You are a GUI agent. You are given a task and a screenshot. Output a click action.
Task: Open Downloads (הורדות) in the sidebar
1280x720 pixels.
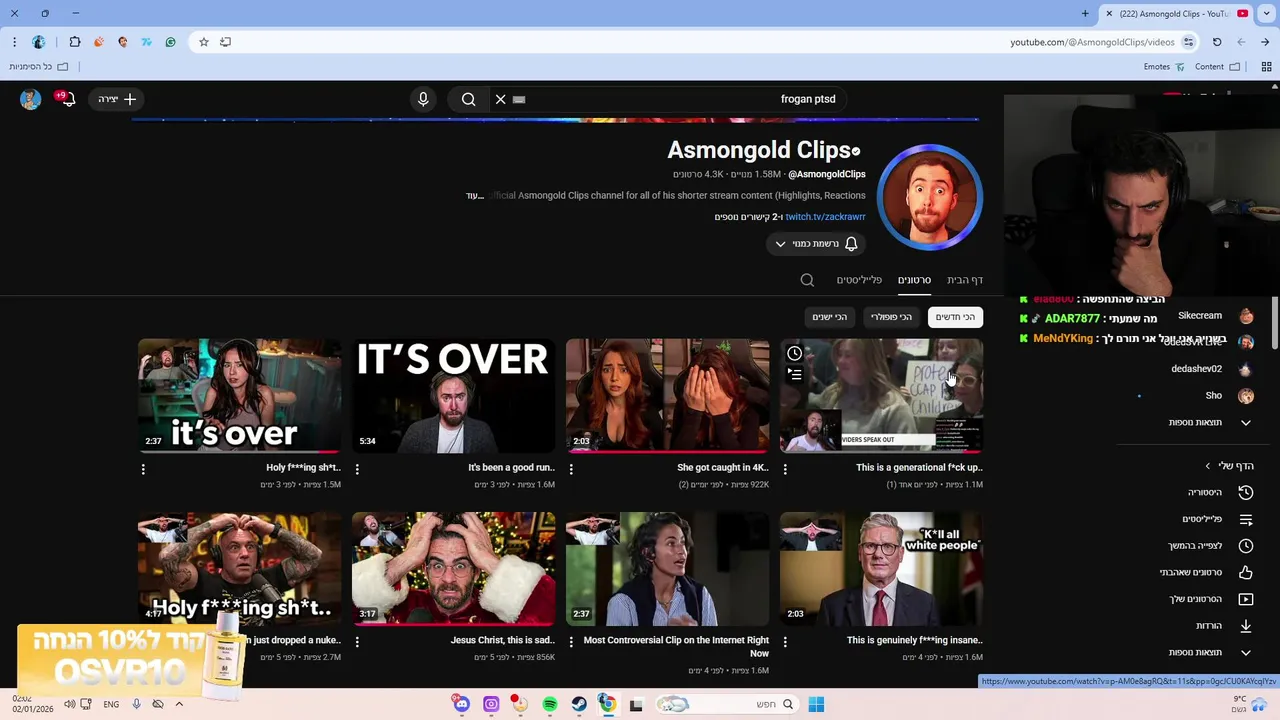point(1223,626)
